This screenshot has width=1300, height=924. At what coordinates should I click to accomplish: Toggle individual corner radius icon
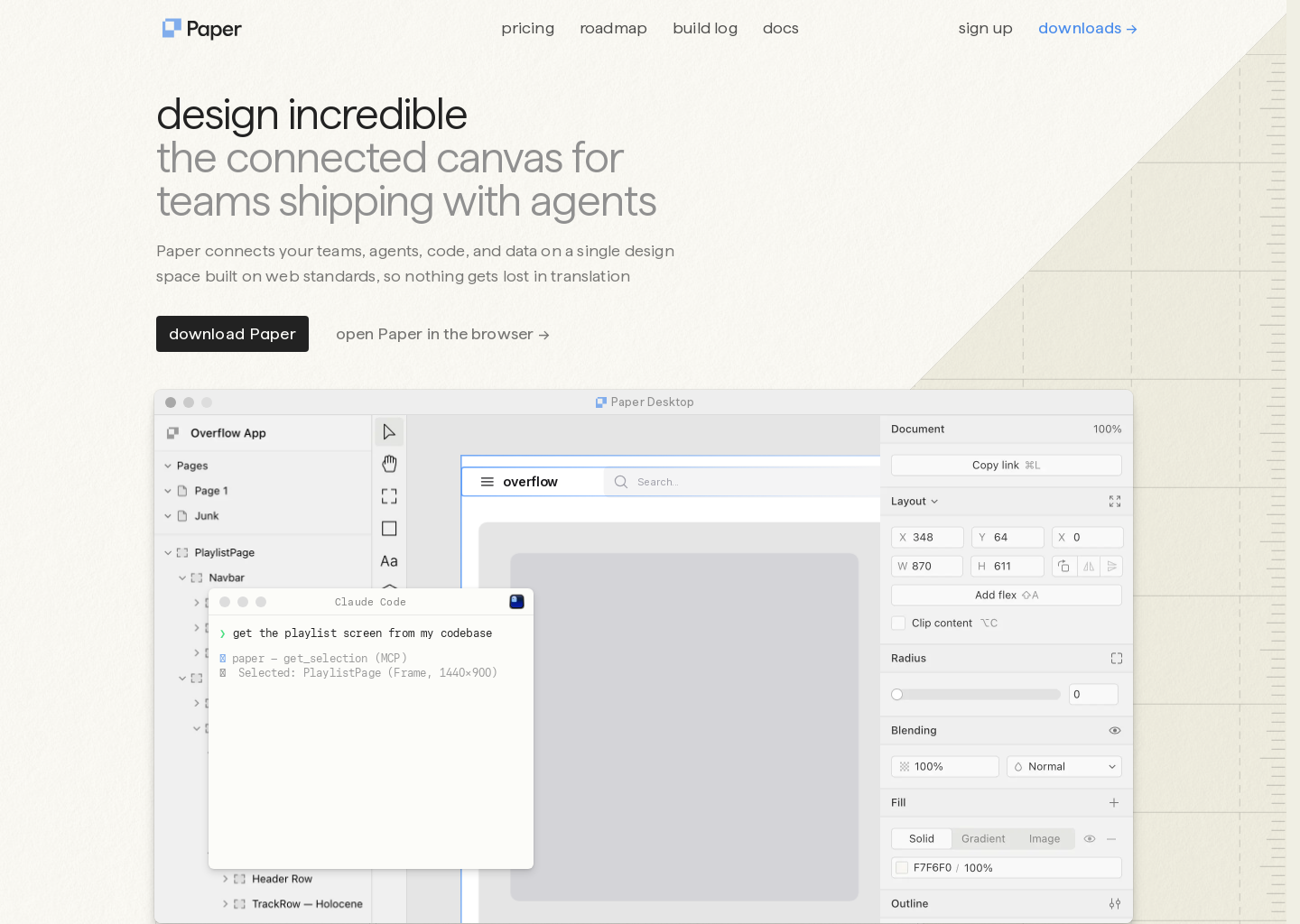(1117, 659)
